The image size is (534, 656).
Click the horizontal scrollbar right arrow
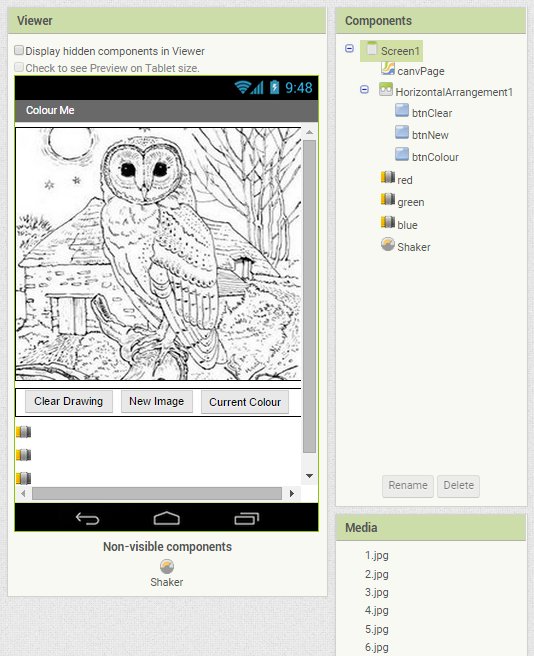292,494
